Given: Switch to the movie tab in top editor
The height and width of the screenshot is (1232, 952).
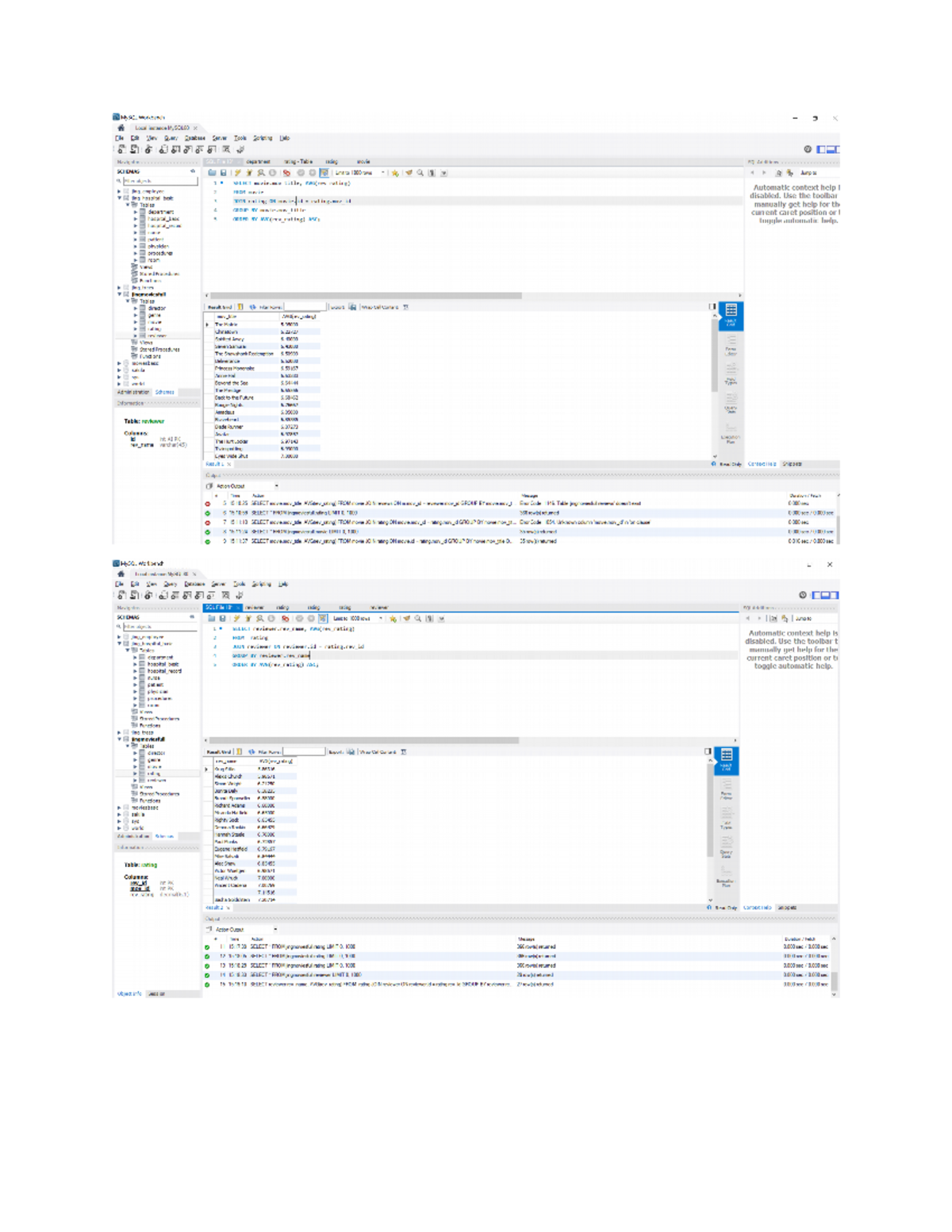Looking at the screenshot, I should coord(363,162).
